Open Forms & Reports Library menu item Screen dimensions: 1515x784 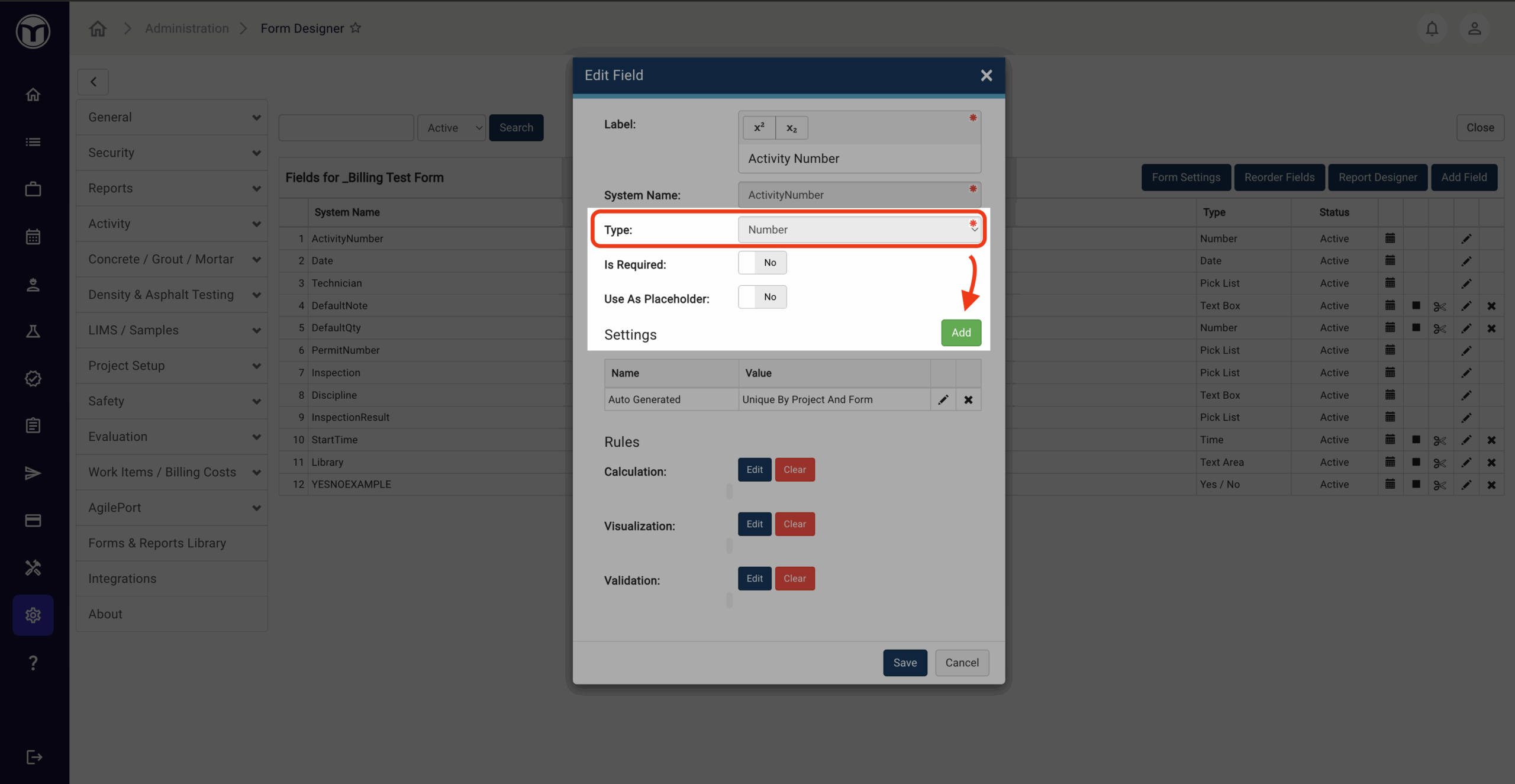point(157,543)
